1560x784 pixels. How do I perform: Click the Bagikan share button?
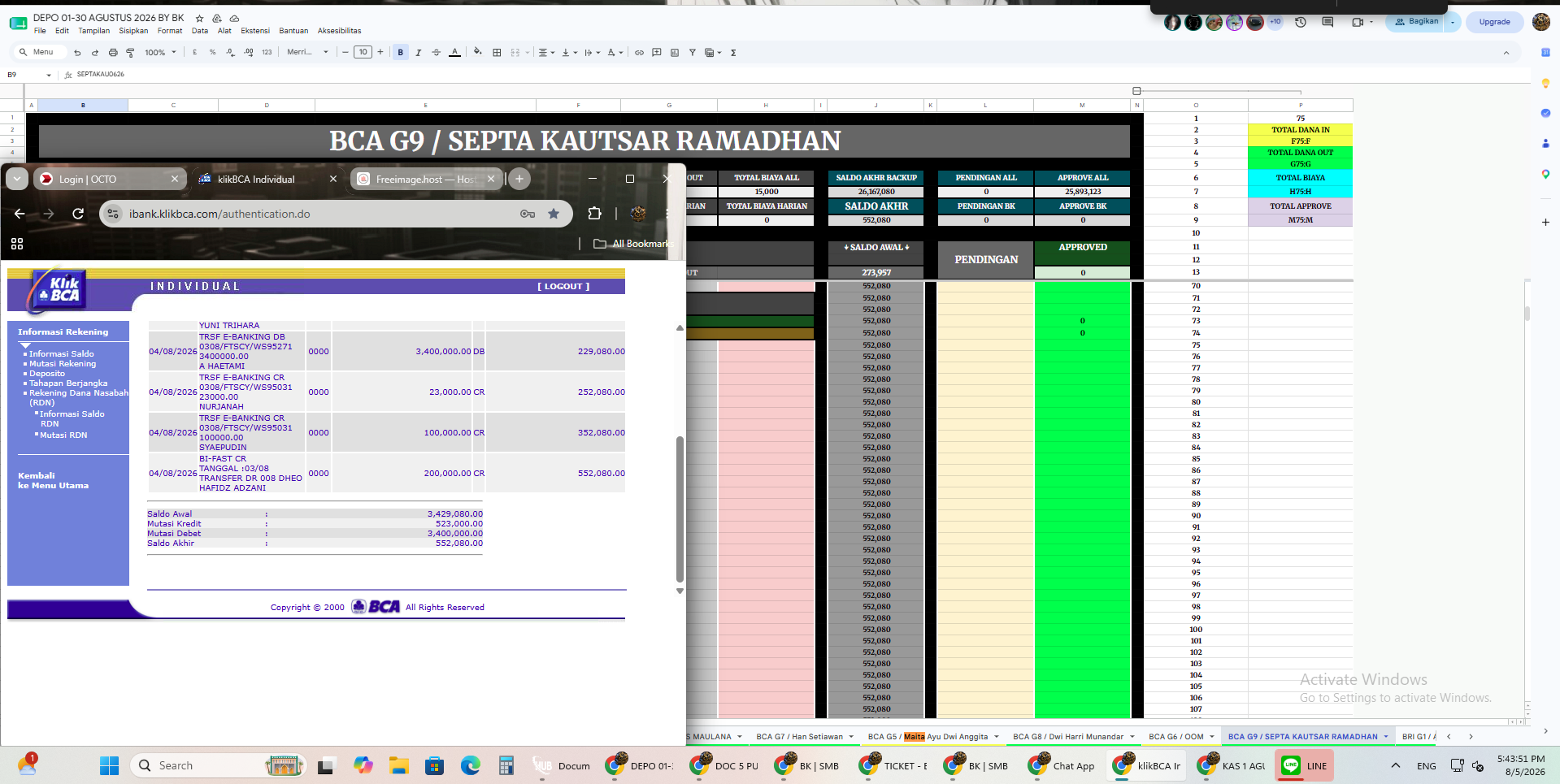pyautogui.click(x=1417, y=22)
